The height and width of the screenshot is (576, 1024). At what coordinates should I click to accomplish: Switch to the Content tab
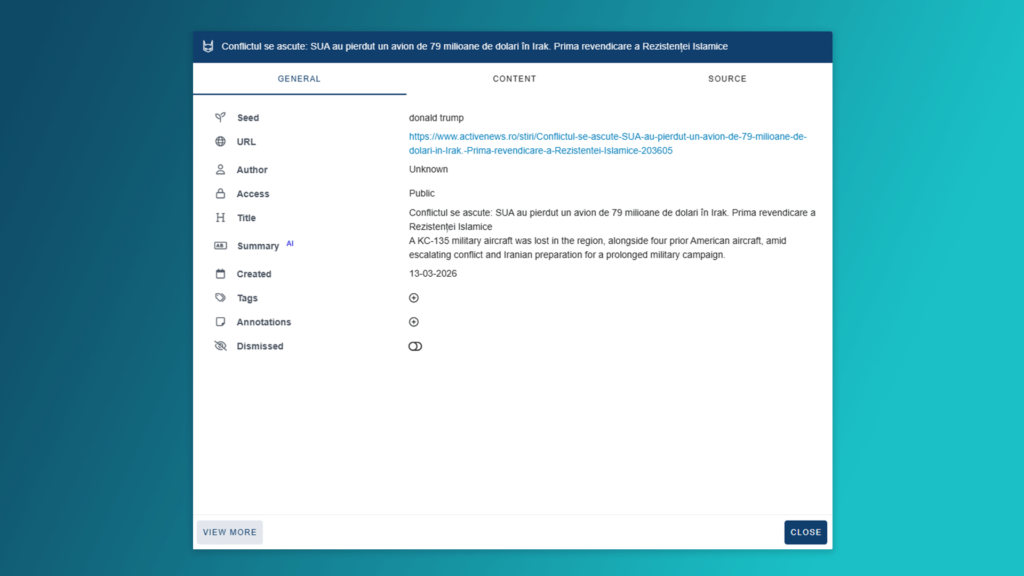(x=514, y=79)
